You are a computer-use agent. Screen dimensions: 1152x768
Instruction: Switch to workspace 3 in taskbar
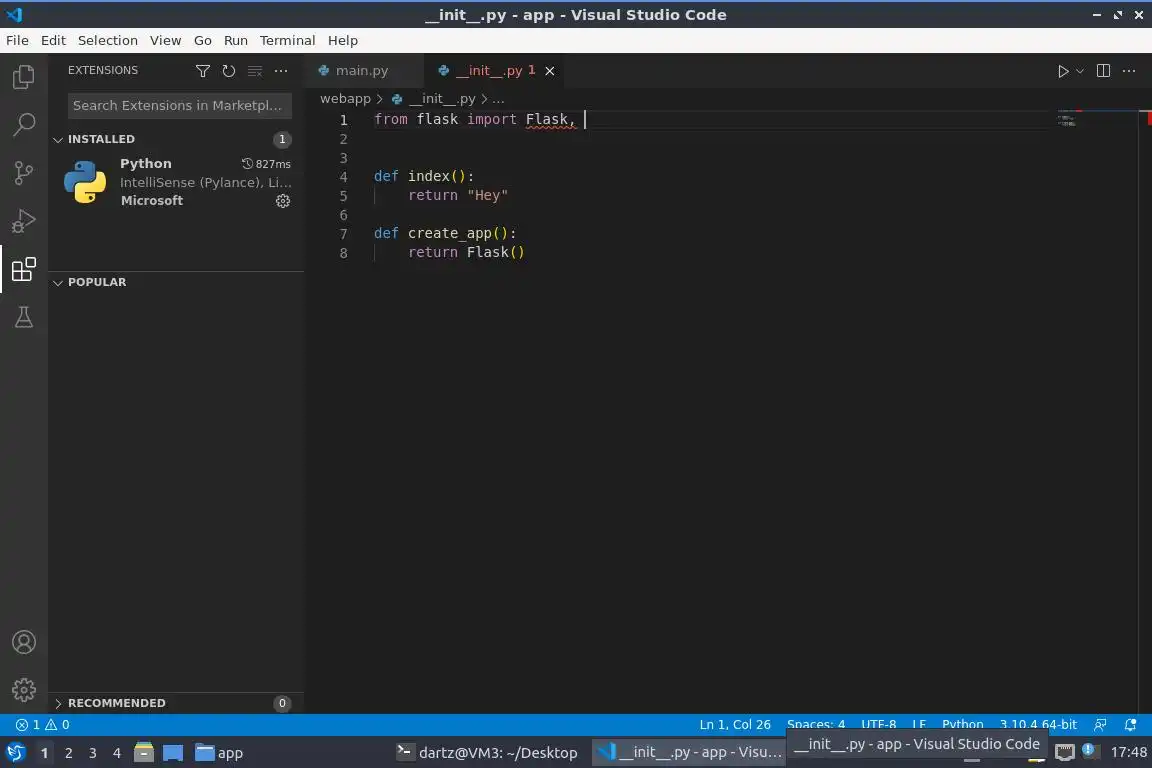click(93, 753)
